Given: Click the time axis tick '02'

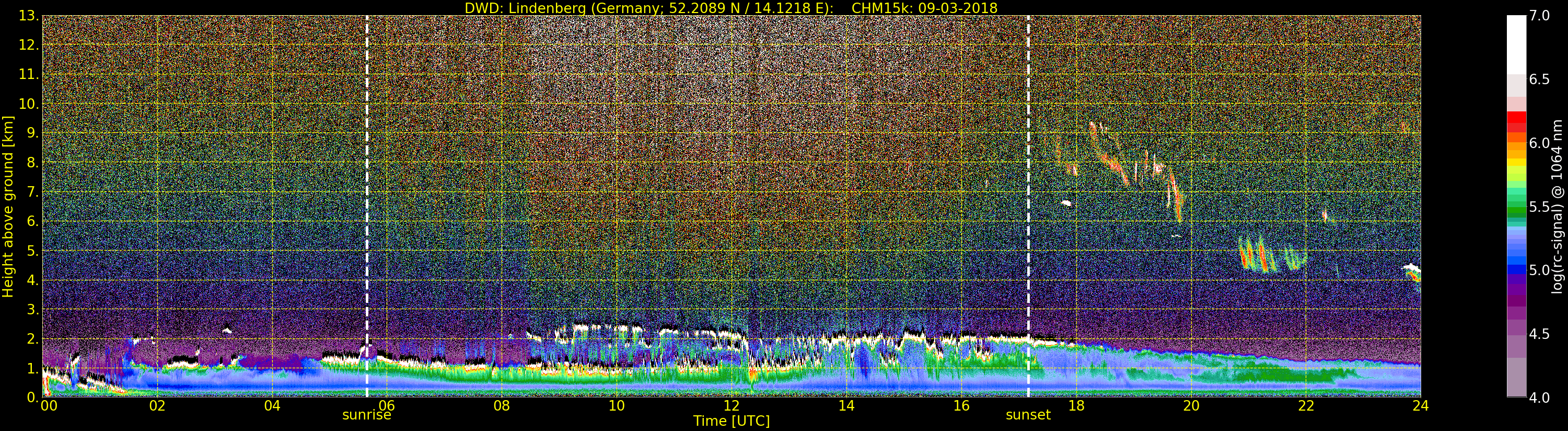Looking at the screenshot, I should 157,406.
